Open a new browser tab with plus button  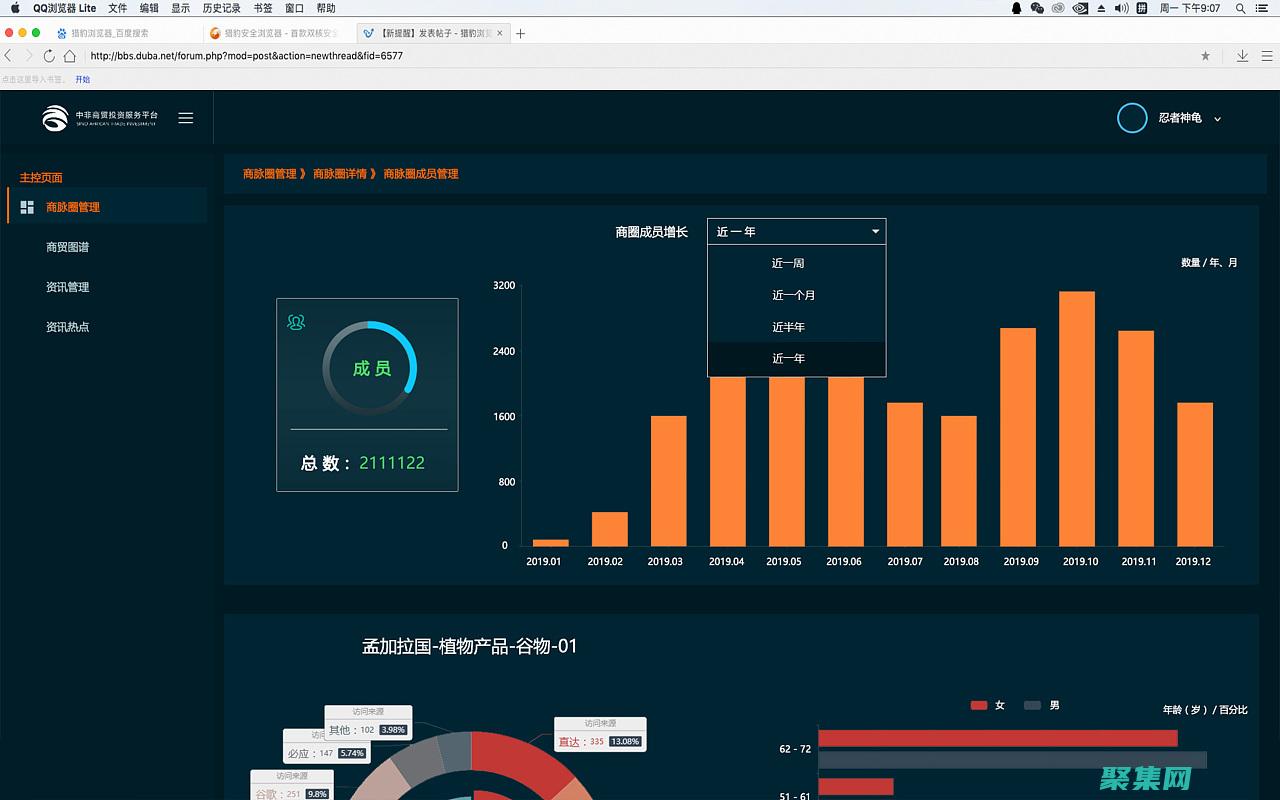tap(520, 33)
